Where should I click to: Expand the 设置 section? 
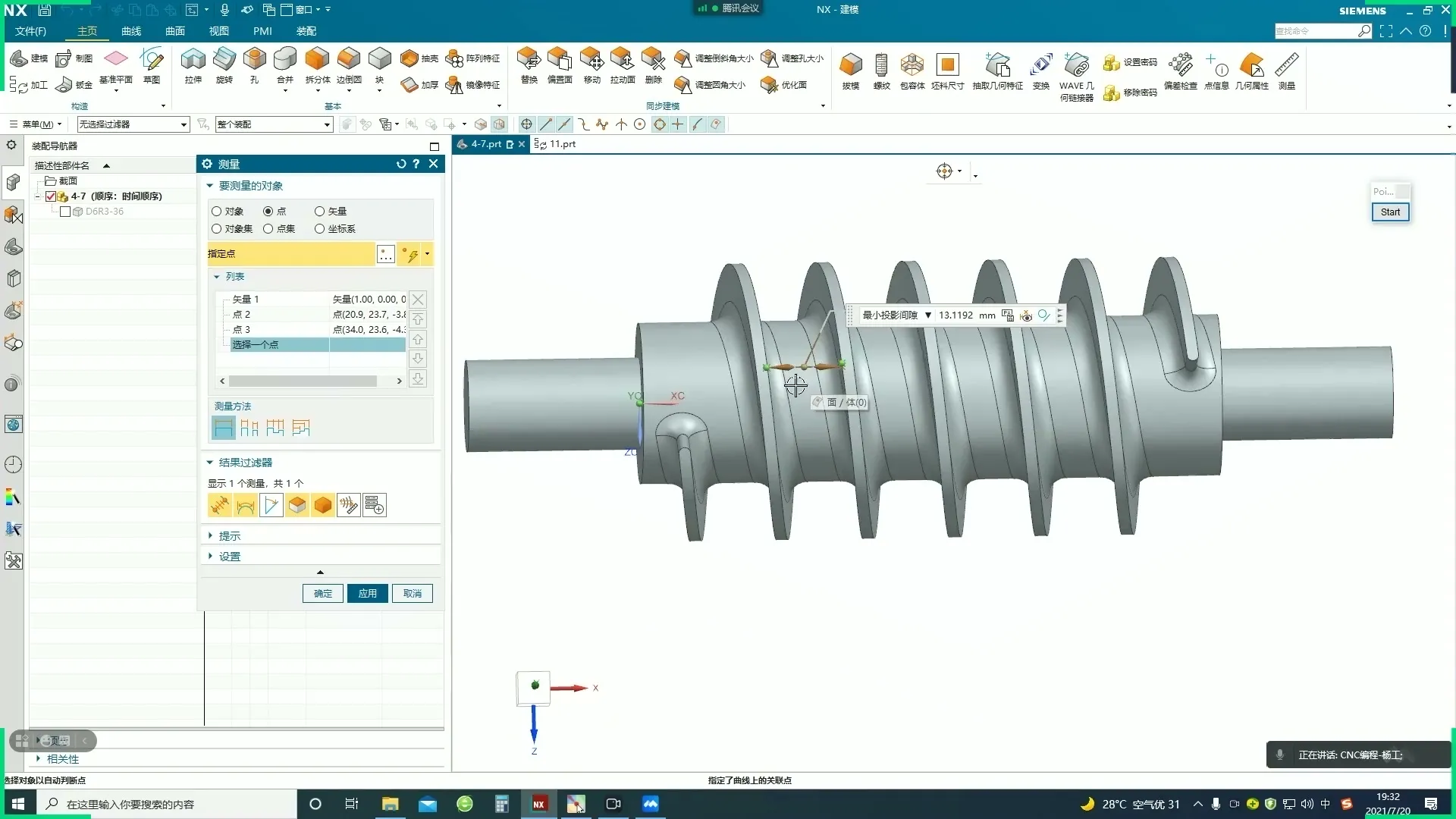(229, 557)
